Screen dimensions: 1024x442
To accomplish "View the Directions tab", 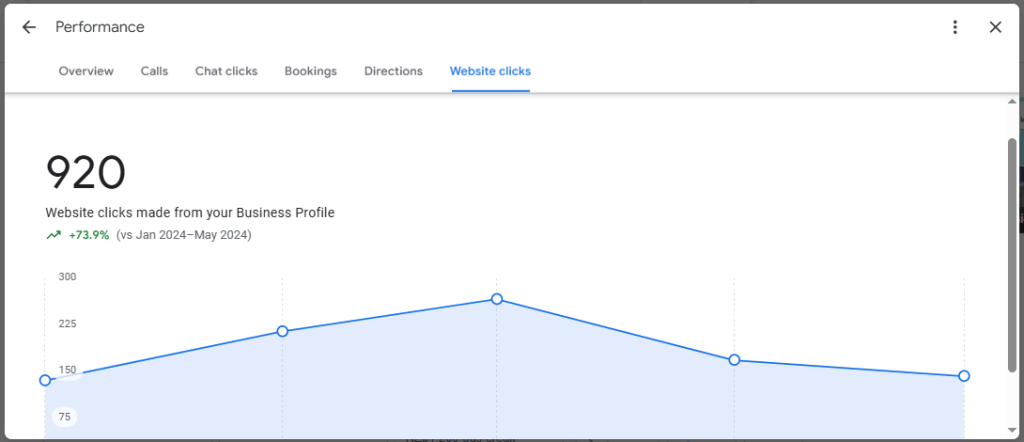I will 393,71.
